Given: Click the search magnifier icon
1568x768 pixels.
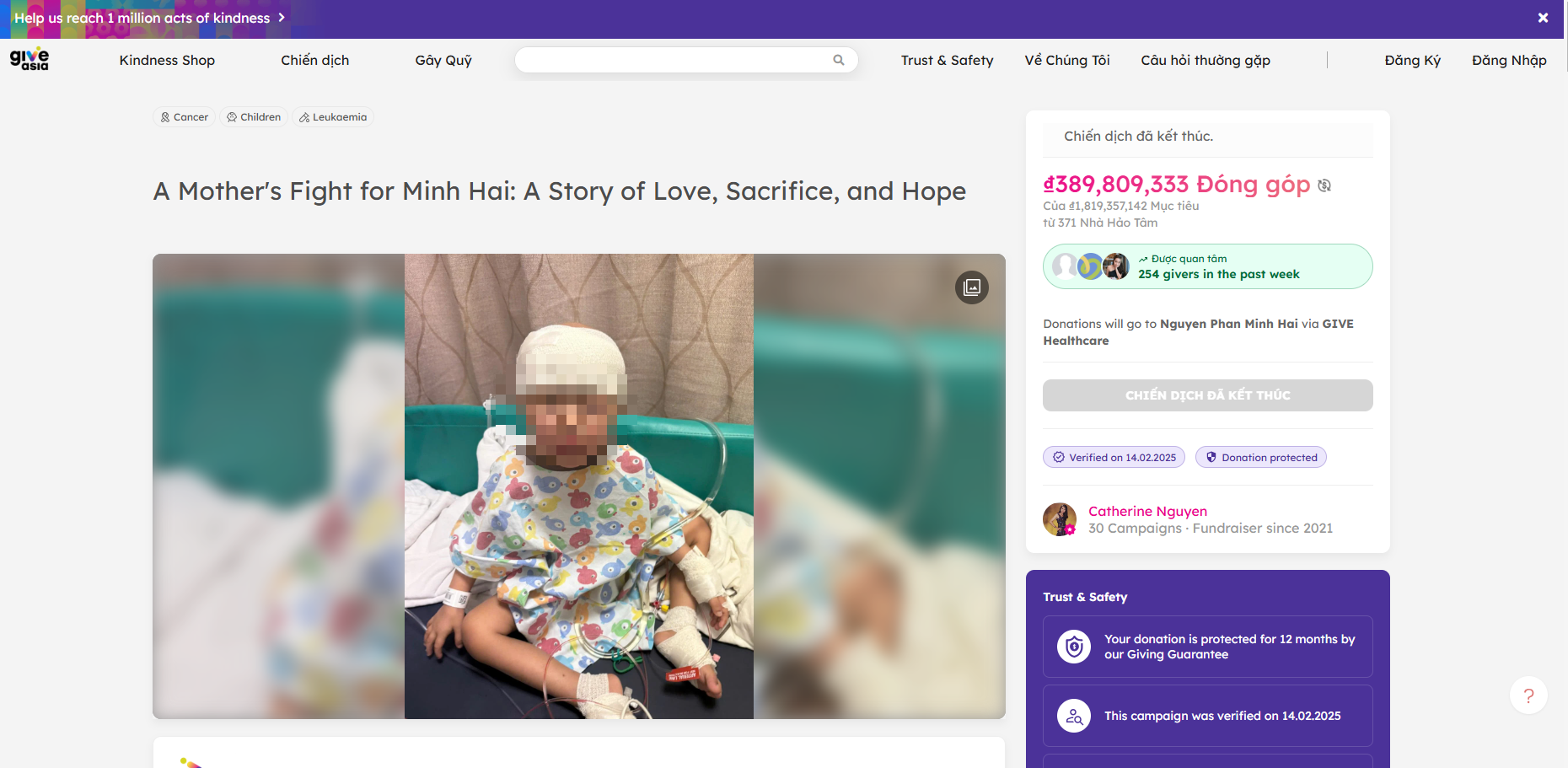Looking at the screenshot, I should pyautogui.click(x=839, y=60).
